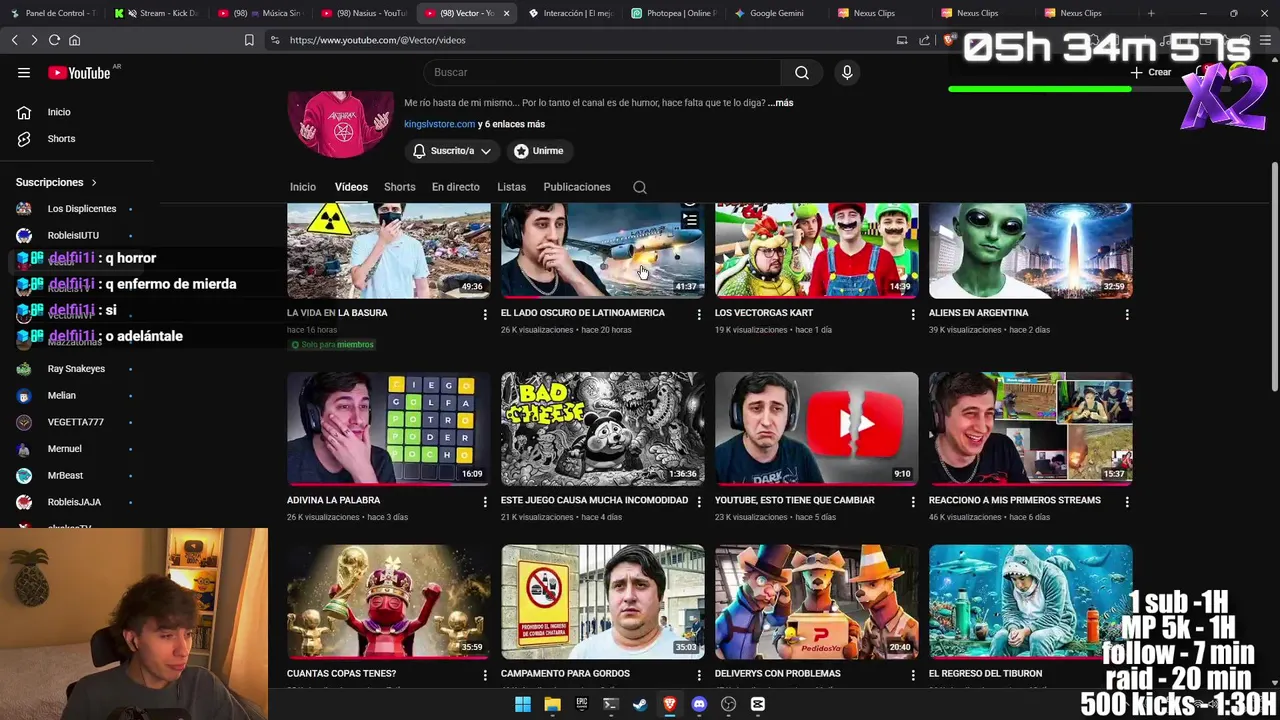
Task: Open options for DELIVERYS CON PROBLEMAS
Action: [x=913, y=675]
